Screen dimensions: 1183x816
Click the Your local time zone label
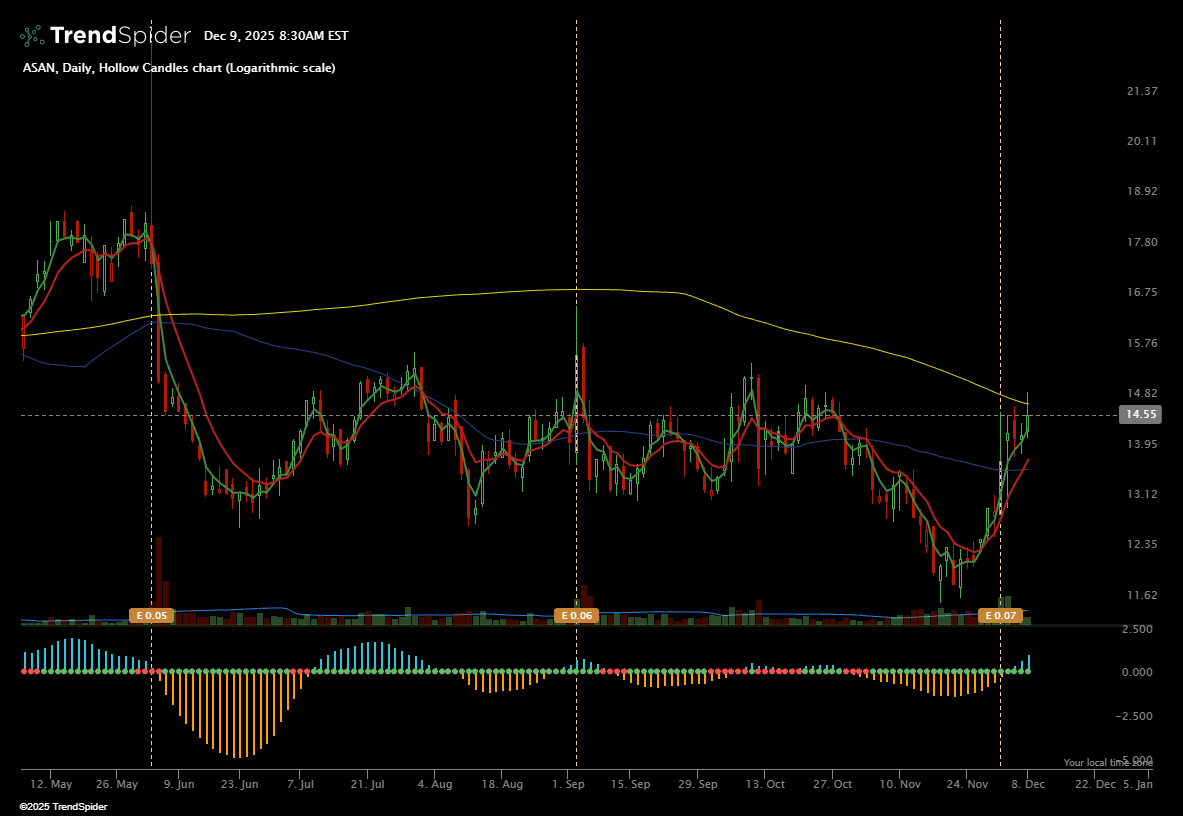(x=1107, y=762)
